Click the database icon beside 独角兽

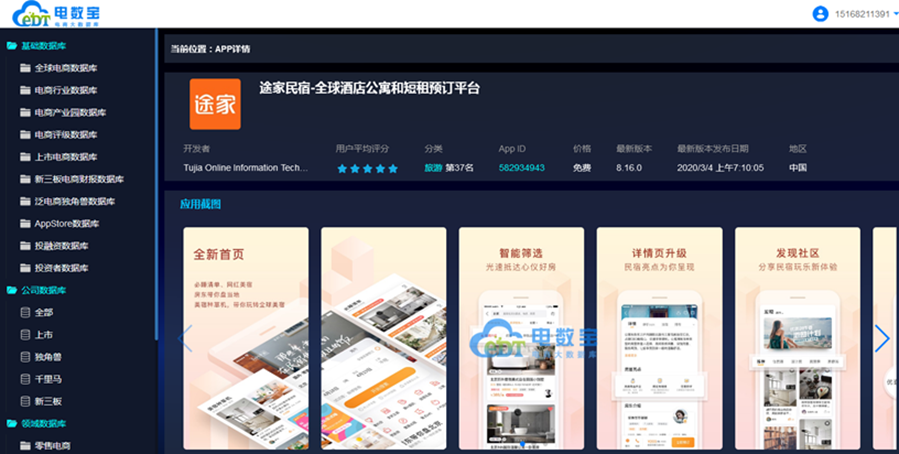[x=25, y=357]
